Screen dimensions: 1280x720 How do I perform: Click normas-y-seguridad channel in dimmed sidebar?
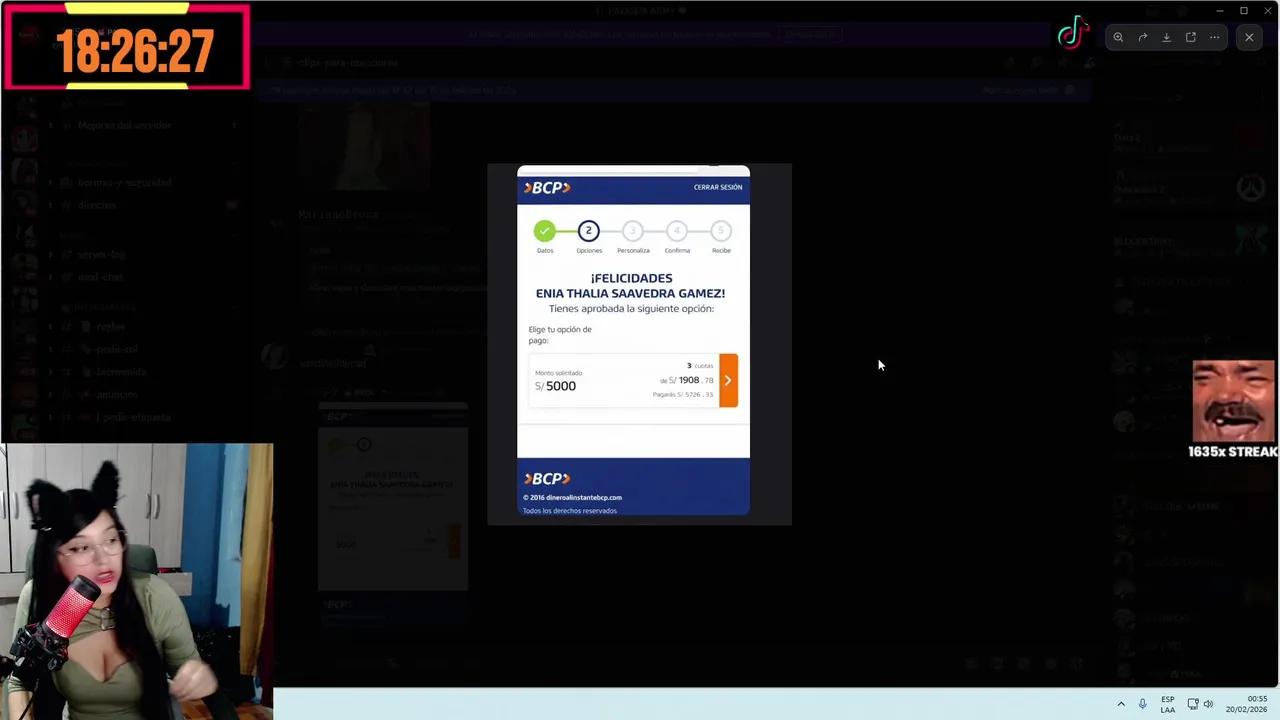[125, 183]
